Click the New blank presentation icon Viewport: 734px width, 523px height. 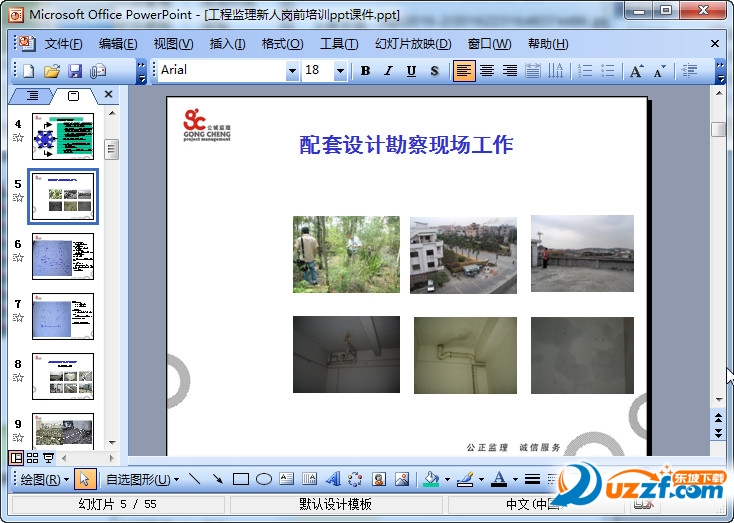(29, 71)
